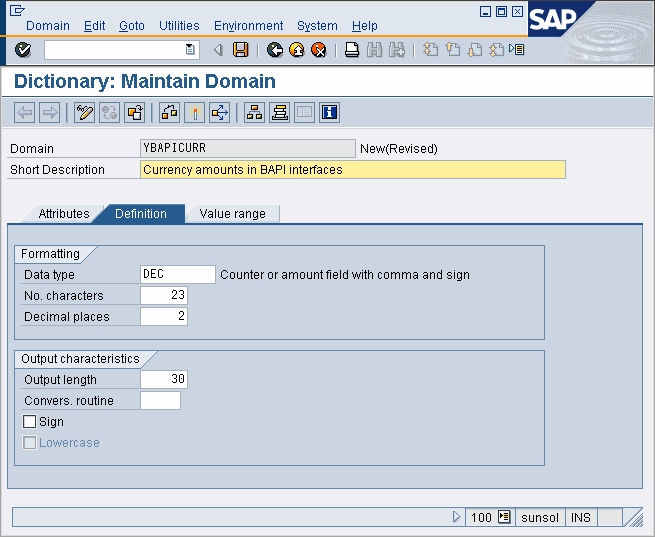The height and width of the screenshot is (537, 655).
Task: Click the Customize Local Layout icon
Action: tap(517, 50)
